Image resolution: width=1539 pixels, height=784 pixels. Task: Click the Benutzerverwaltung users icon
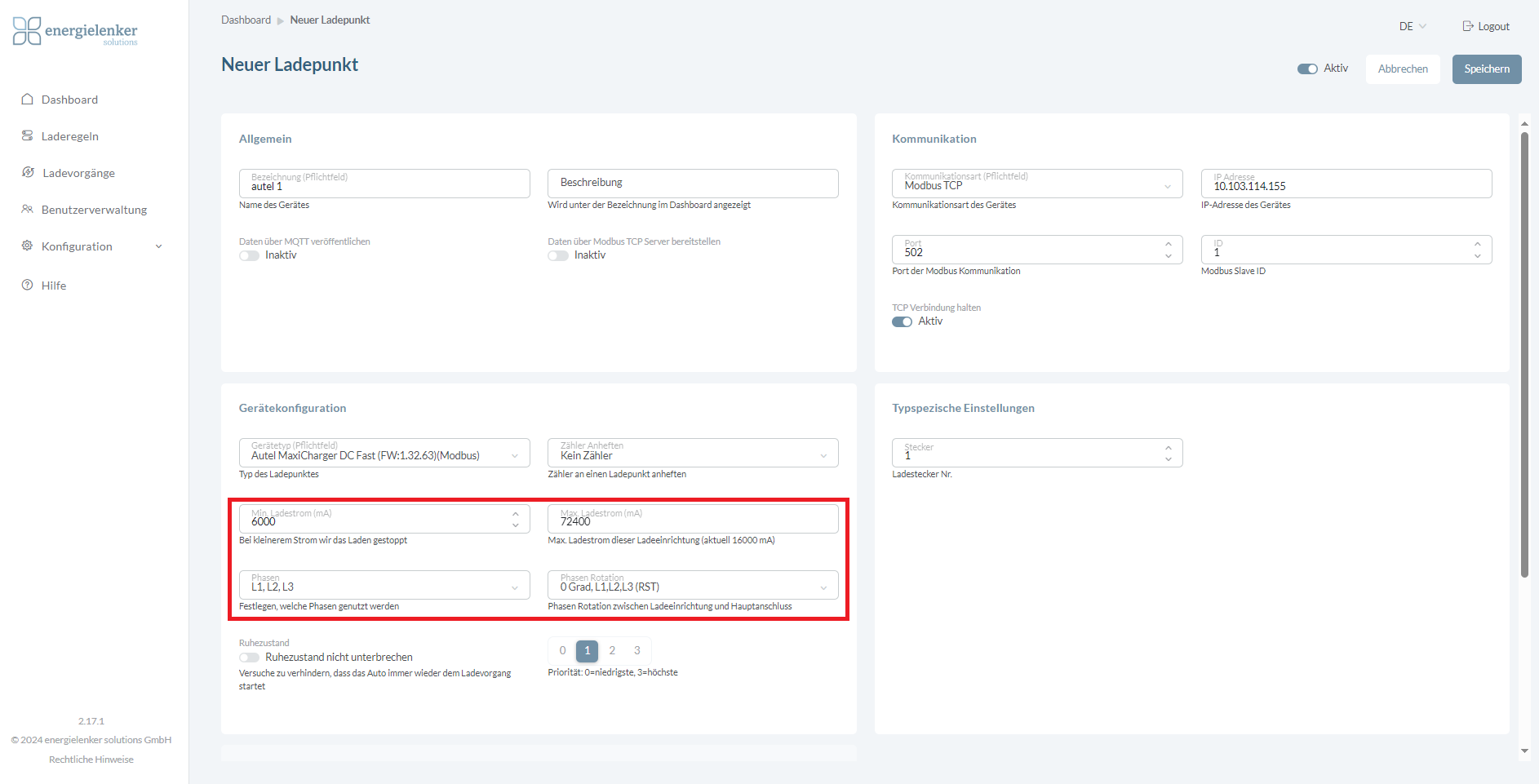pyautogui.click(x=27, y=210)
